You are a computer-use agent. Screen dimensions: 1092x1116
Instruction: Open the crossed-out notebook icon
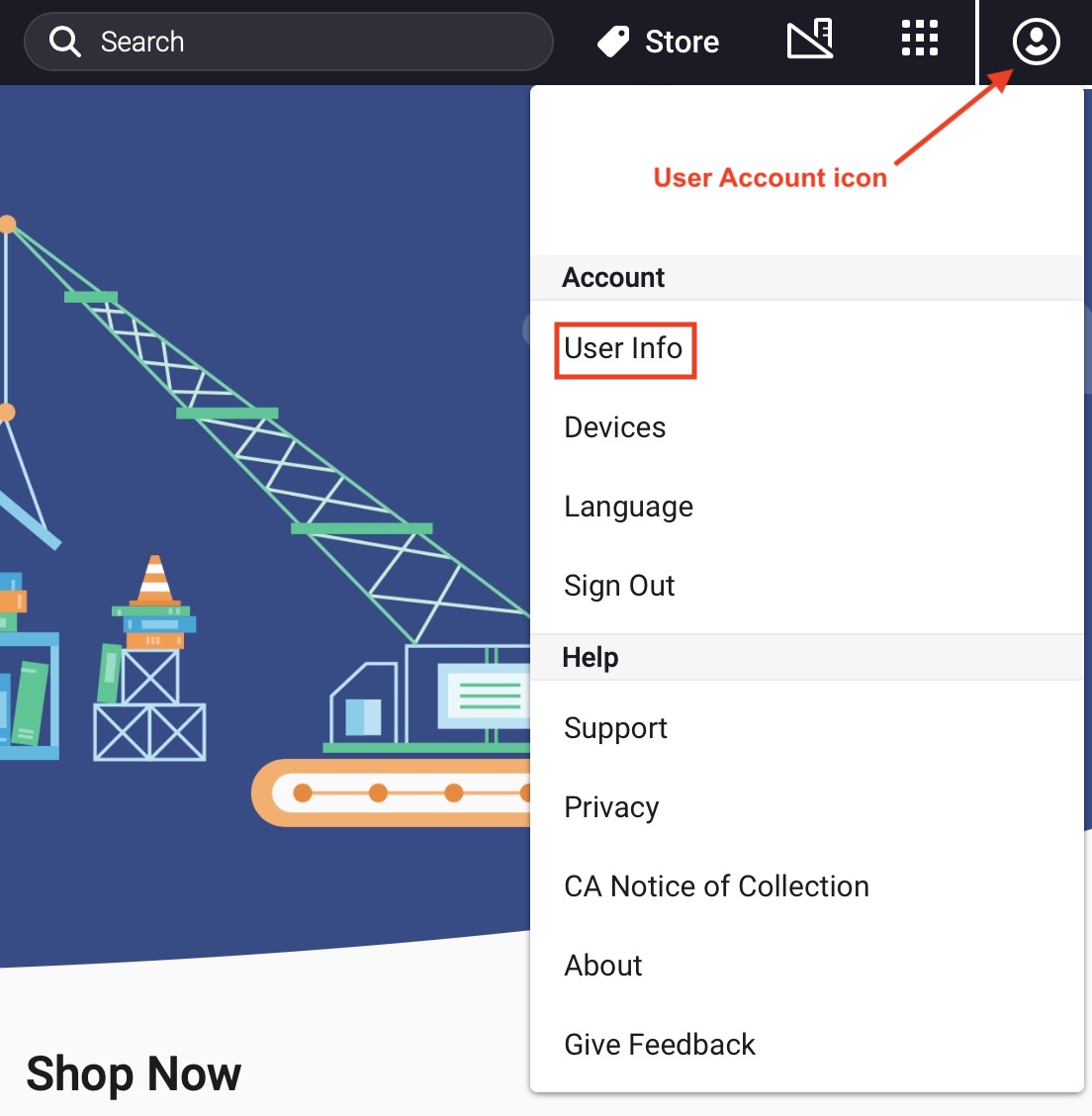pos(810,39)
